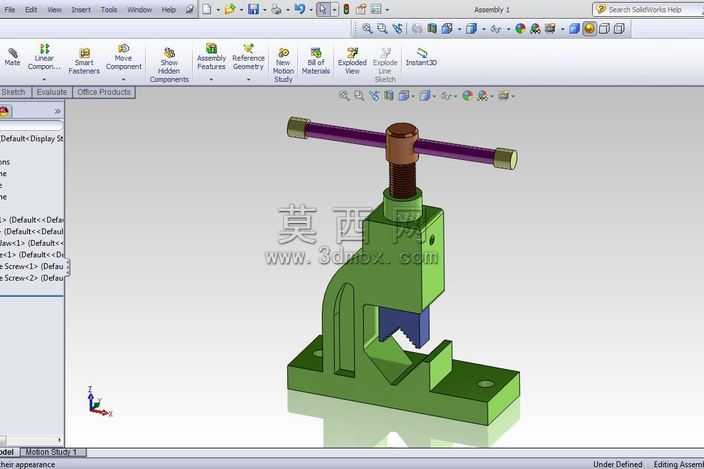The height and width of the screenshot is (469, 704).
Task: Switch to Shaded display with blue cube icon
Action: pos(575,29)
